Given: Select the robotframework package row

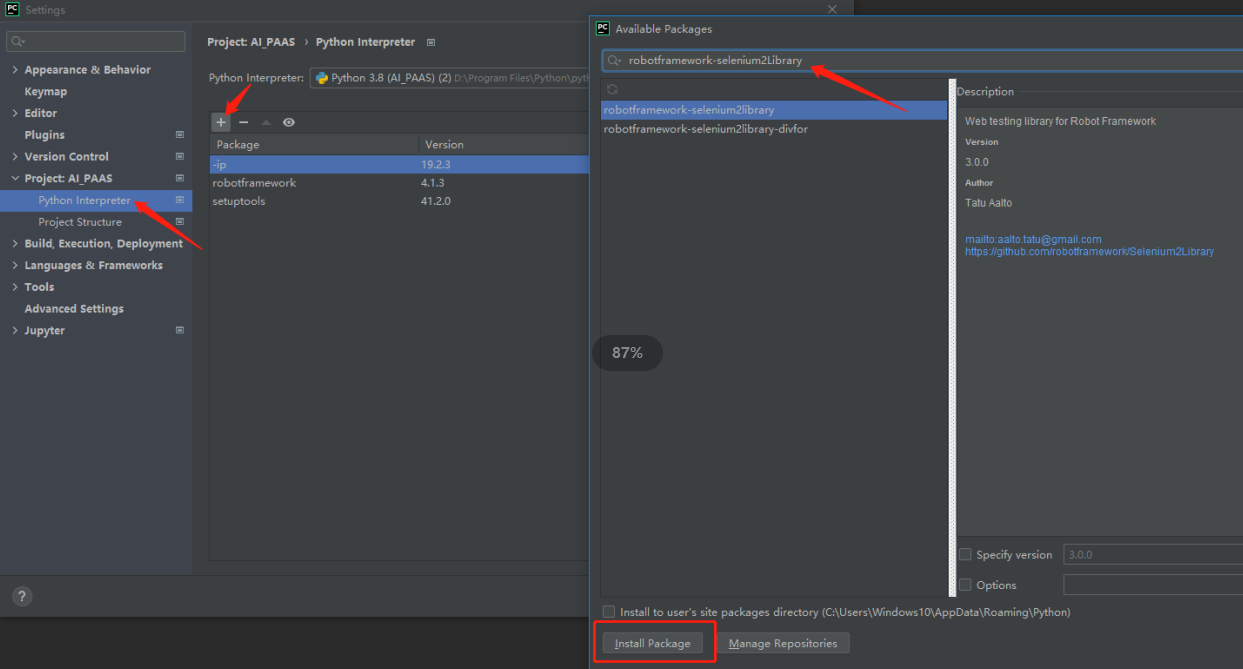Looking at the screenshot, I should (399, 183).
